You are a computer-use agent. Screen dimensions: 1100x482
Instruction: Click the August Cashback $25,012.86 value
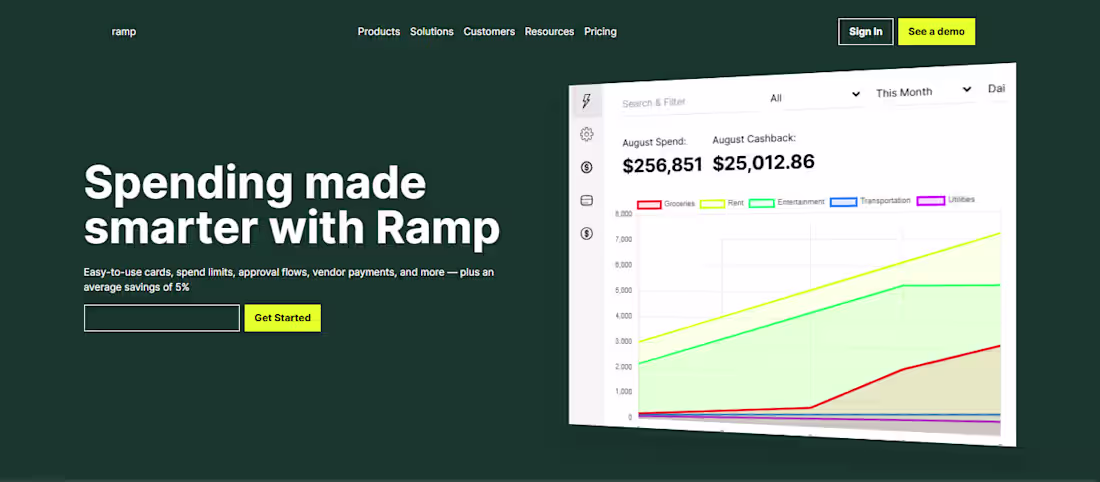tap(763, 163)
